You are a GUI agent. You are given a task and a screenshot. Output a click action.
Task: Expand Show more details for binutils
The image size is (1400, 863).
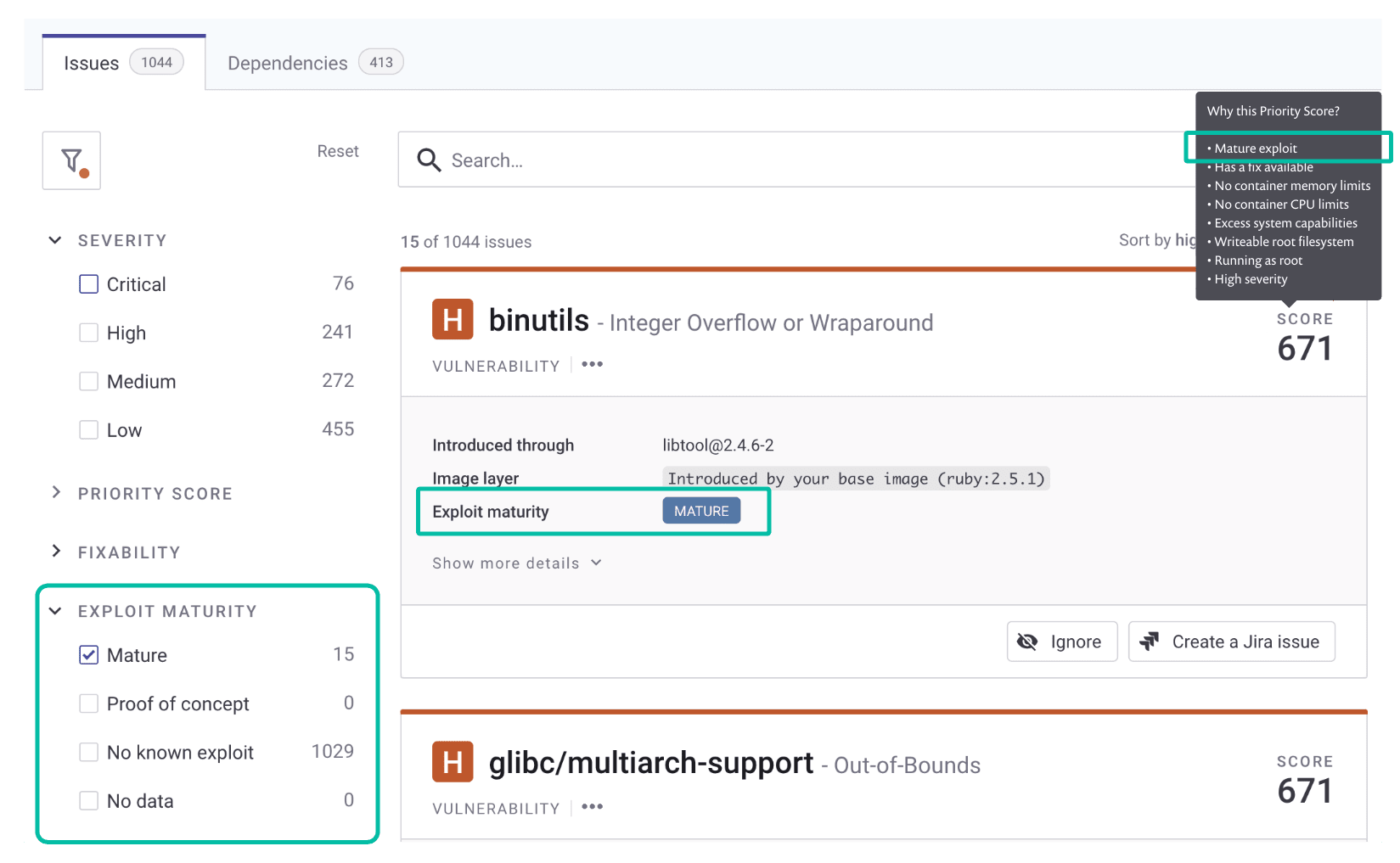pyautogui.click(x=517, y=563)
